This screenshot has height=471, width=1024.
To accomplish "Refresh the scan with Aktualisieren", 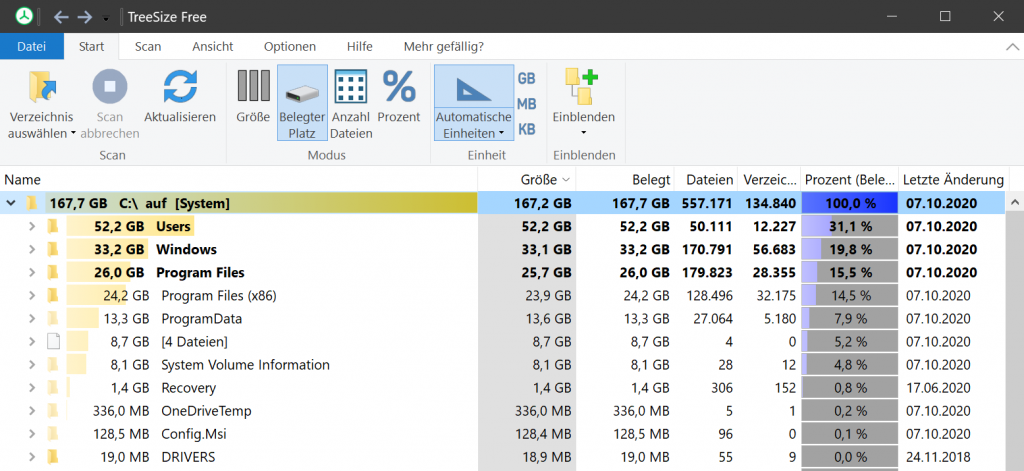I will pos(180,95).
